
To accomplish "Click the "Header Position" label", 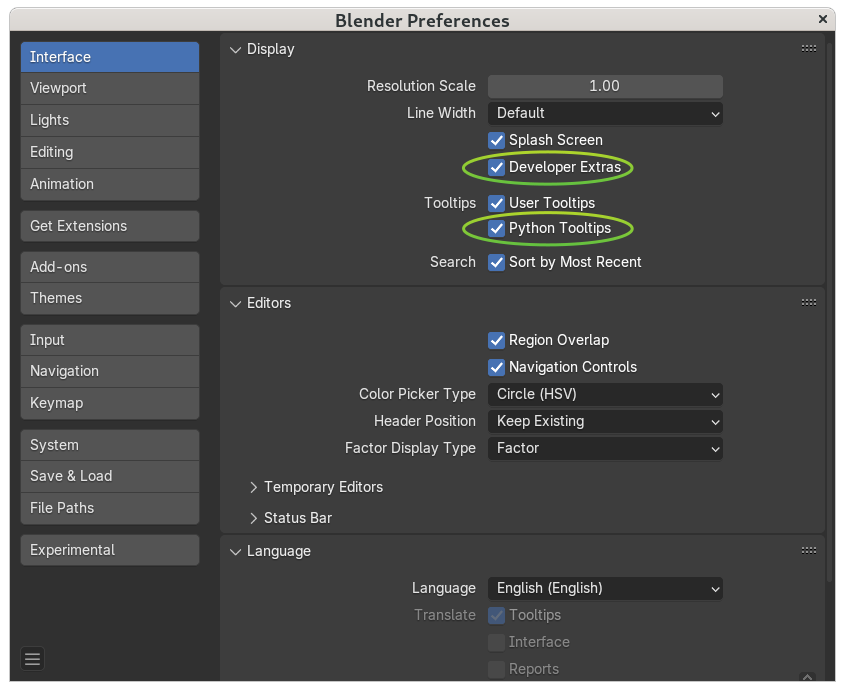I will (425, 421).
